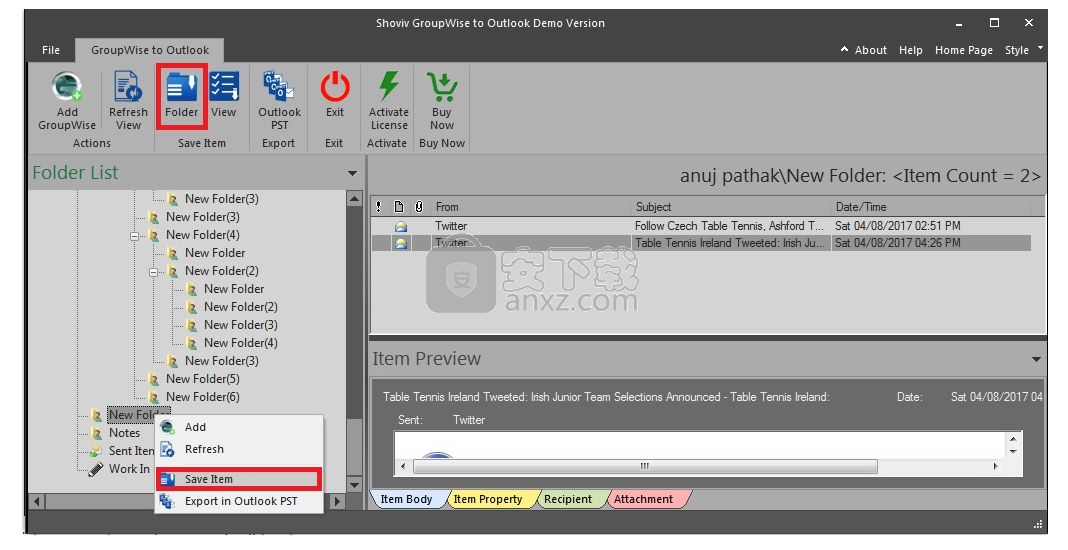Click envelope icon of Table Tennis Ireland Tweeted email
1068x550 pixels.
tap(401, 243)
